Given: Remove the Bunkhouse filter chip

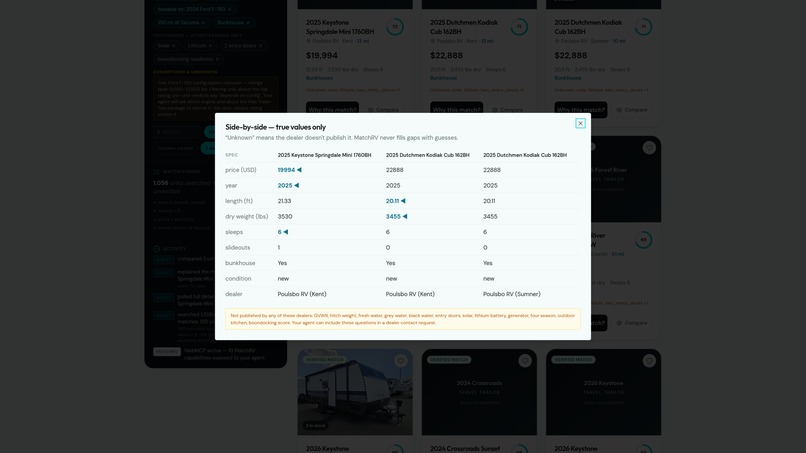Looking at the screenshot, I should 248,23.
